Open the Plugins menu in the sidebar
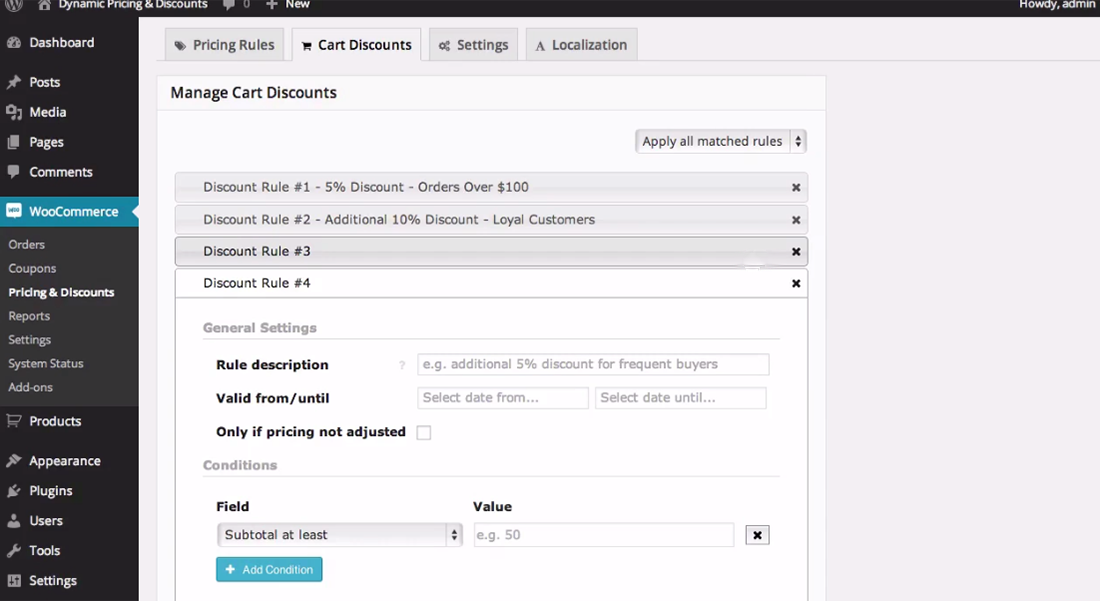1100x601 pixels. 50,491
